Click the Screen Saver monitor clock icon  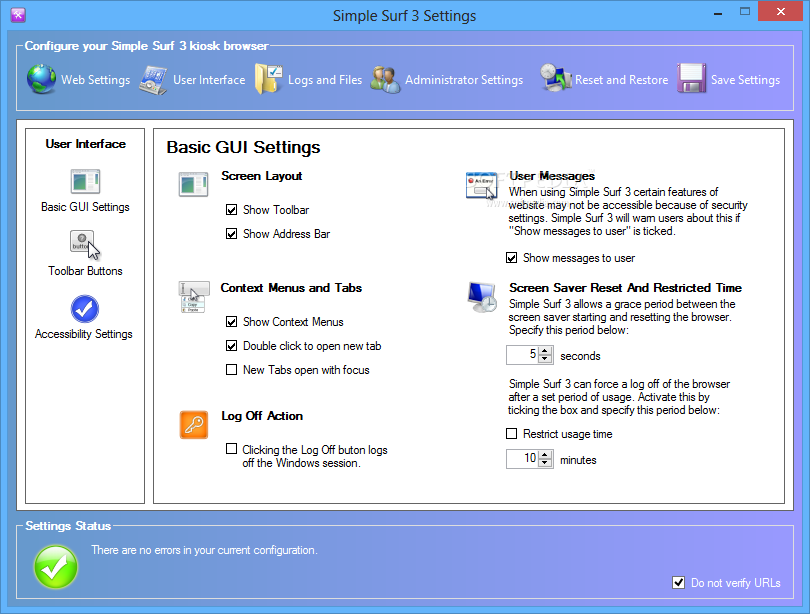click(482, 297)
